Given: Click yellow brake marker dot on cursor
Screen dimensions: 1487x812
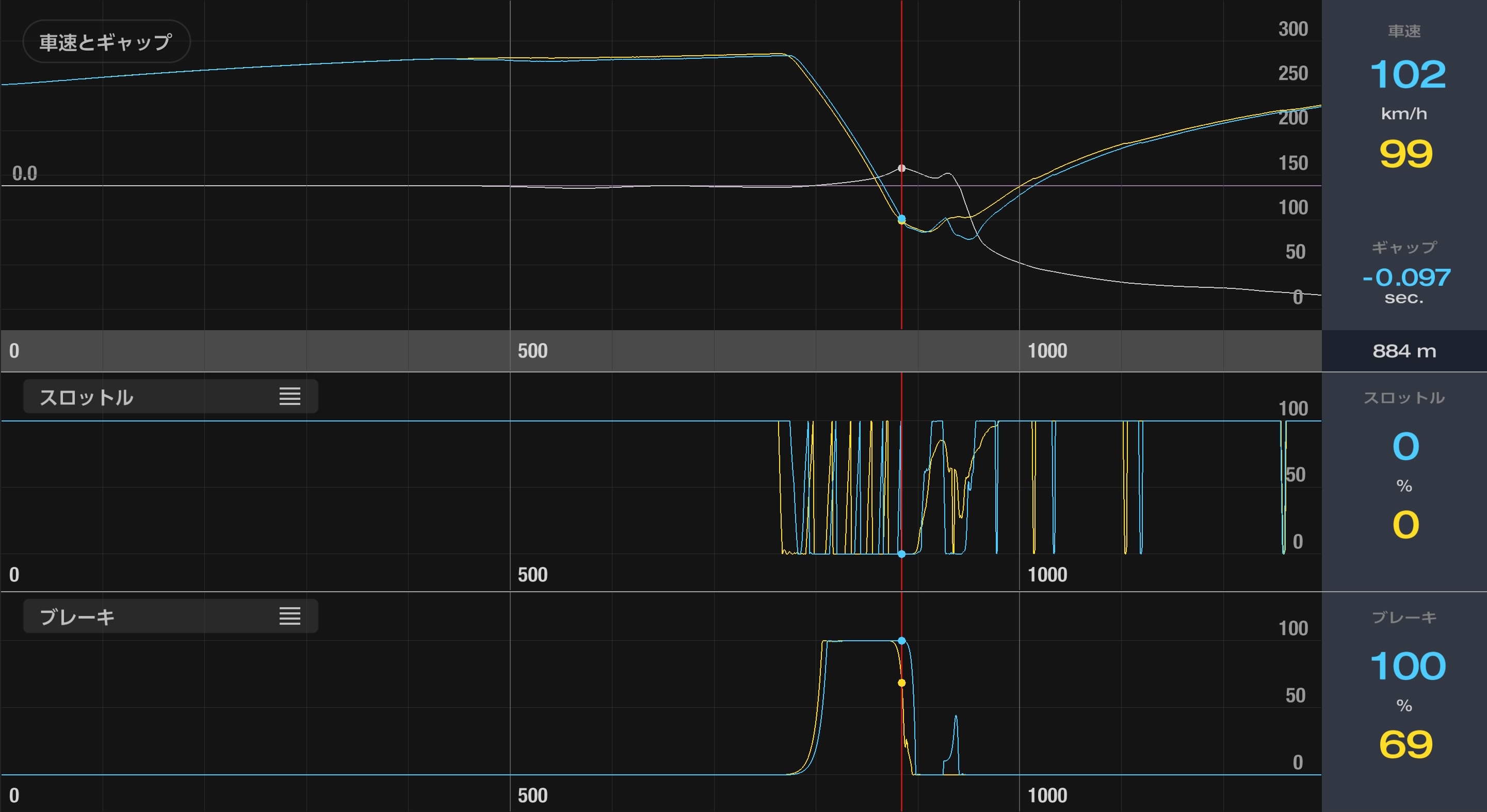Looking at the screenshot, I should [902, 683].
